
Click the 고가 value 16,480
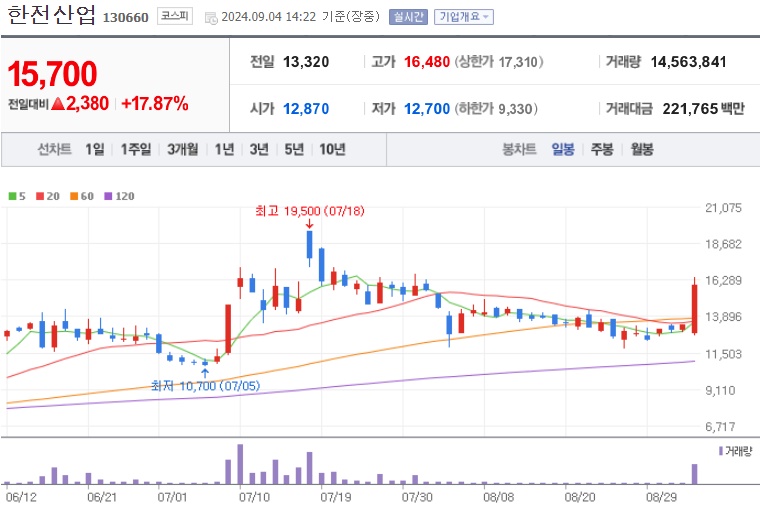click(427, 62)
